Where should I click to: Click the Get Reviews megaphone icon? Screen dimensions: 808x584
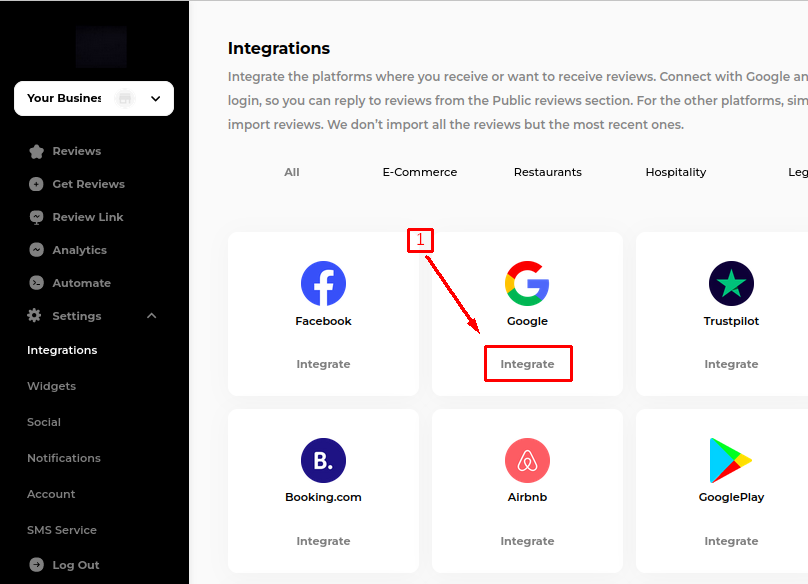37,183
